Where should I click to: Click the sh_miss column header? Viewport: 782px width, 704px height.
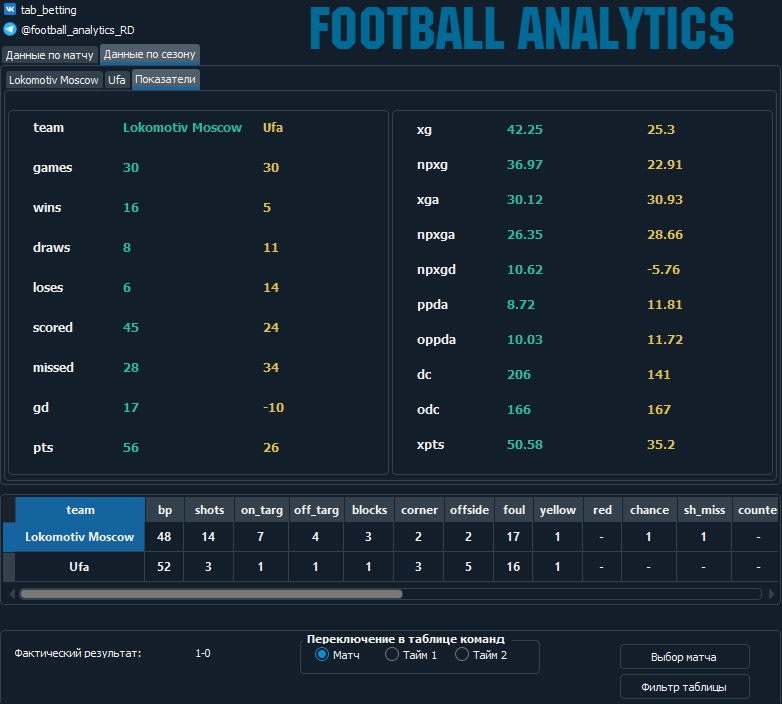coord(704,510)
